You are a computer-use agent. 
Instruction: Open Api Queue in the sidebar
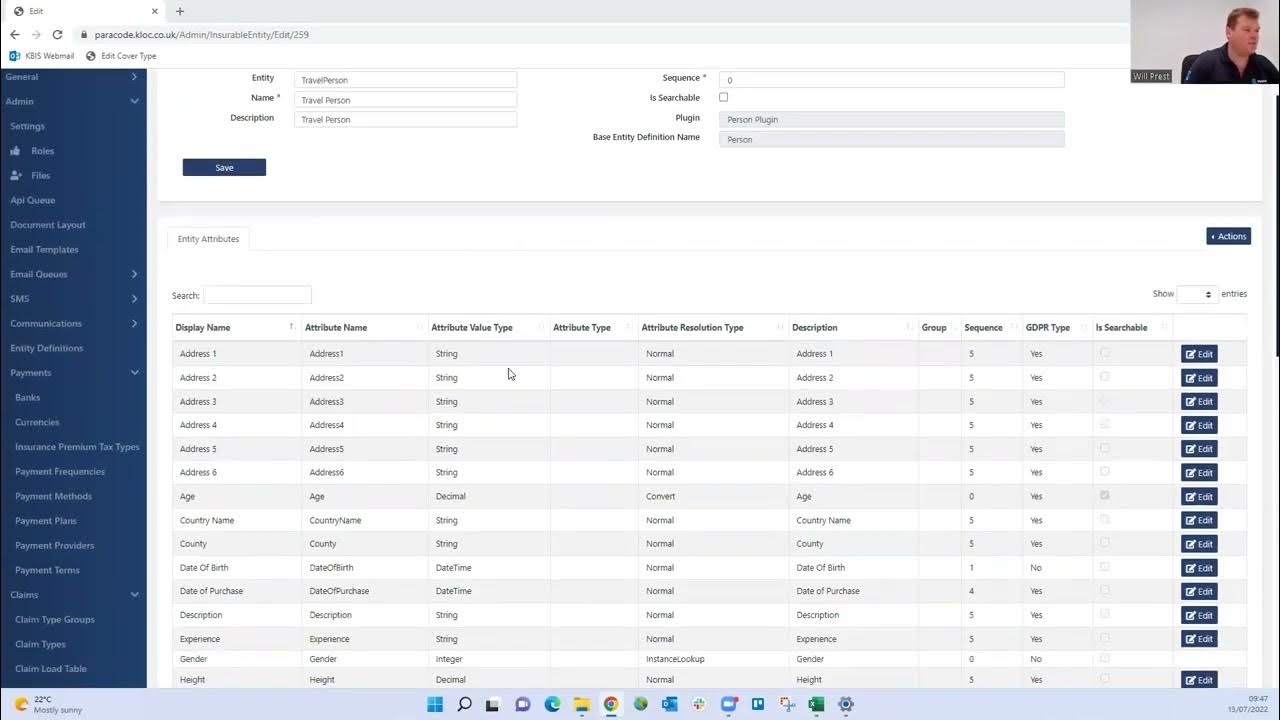point(33,200)
